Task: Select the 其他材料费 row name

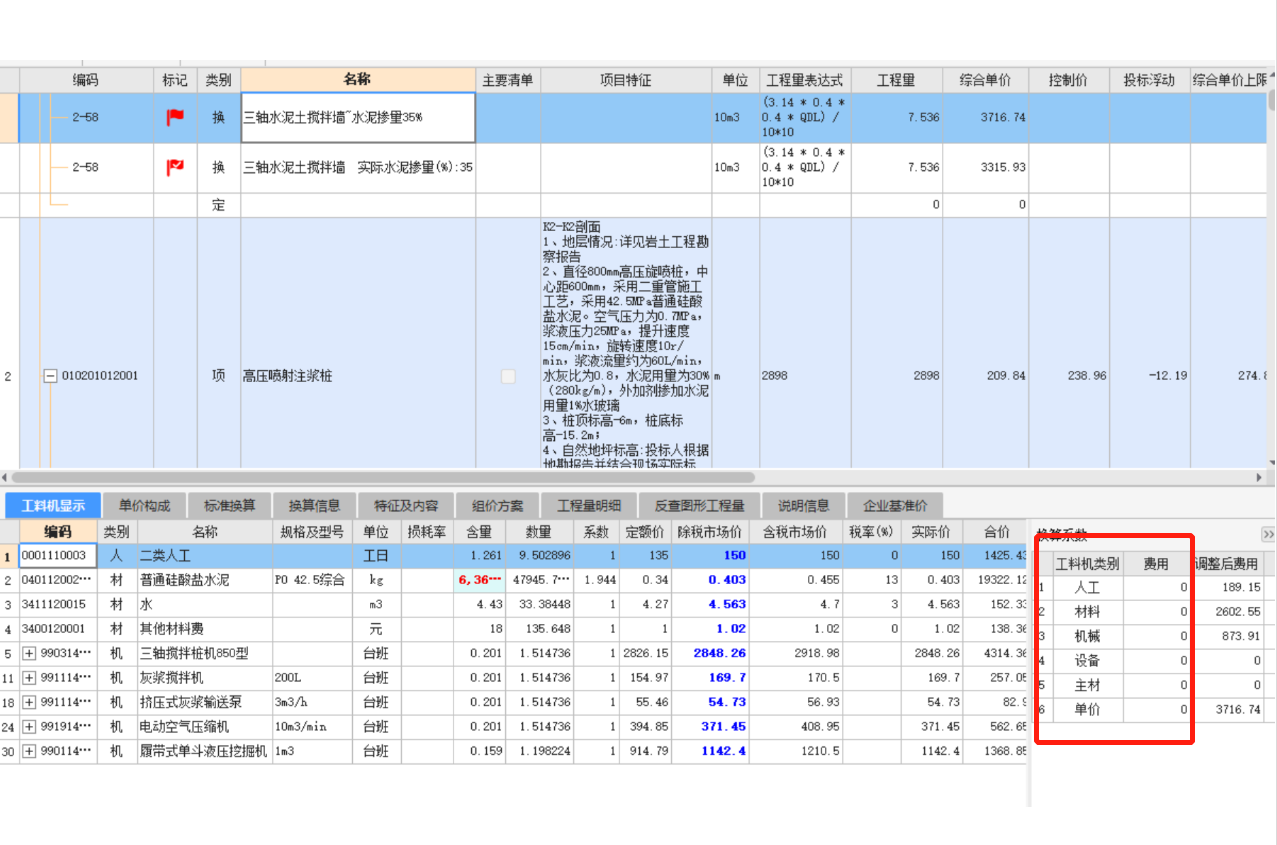Action: click(204, 629)
